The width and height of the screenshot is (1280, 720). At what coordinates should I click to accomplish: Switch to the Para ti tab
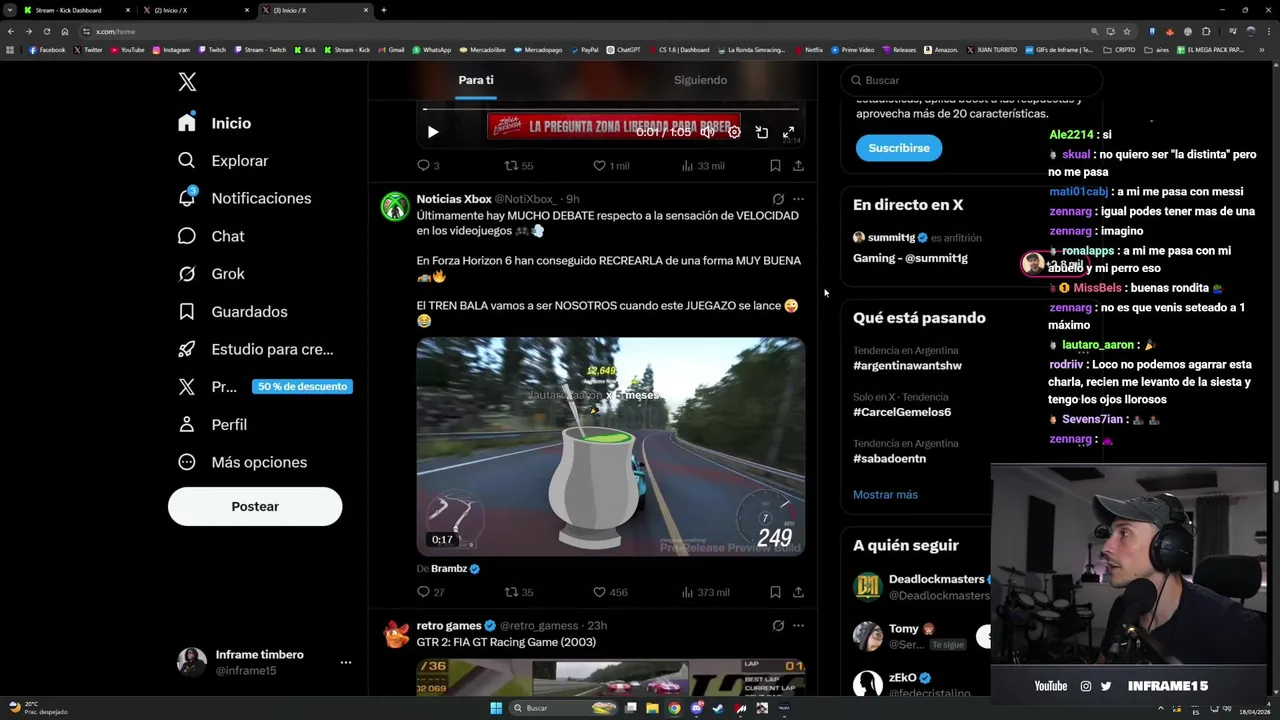click(x=476, y=80)
